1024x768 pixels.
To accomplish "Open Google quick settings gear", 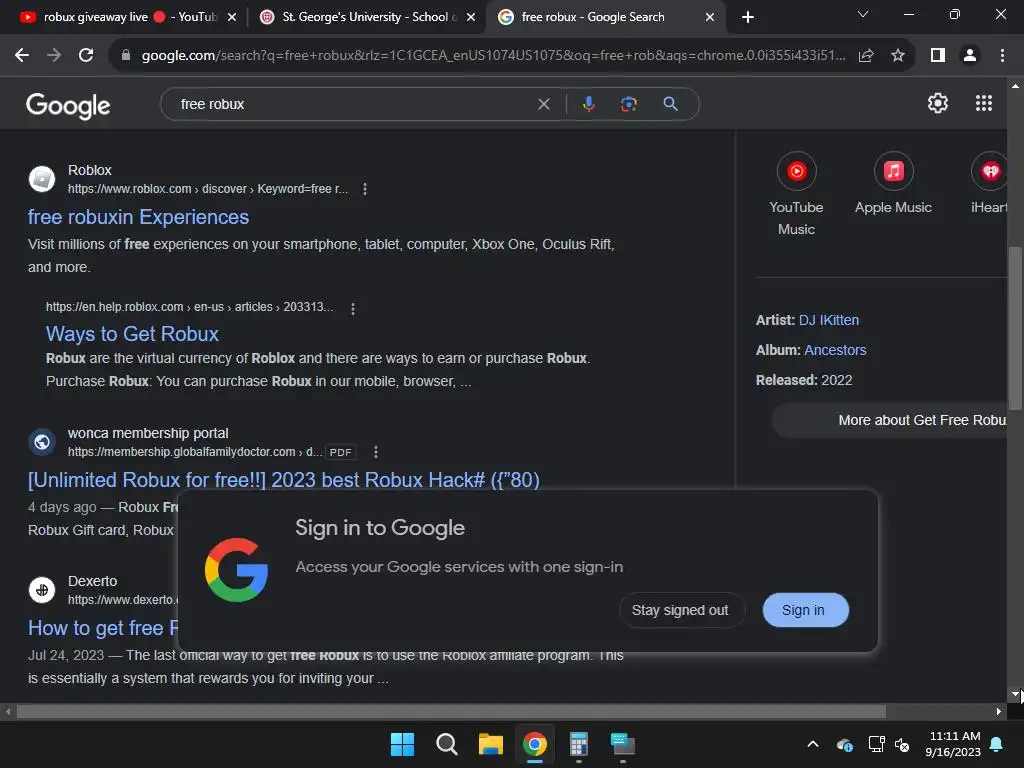I will pyautogui.click(x=938, y=103).
